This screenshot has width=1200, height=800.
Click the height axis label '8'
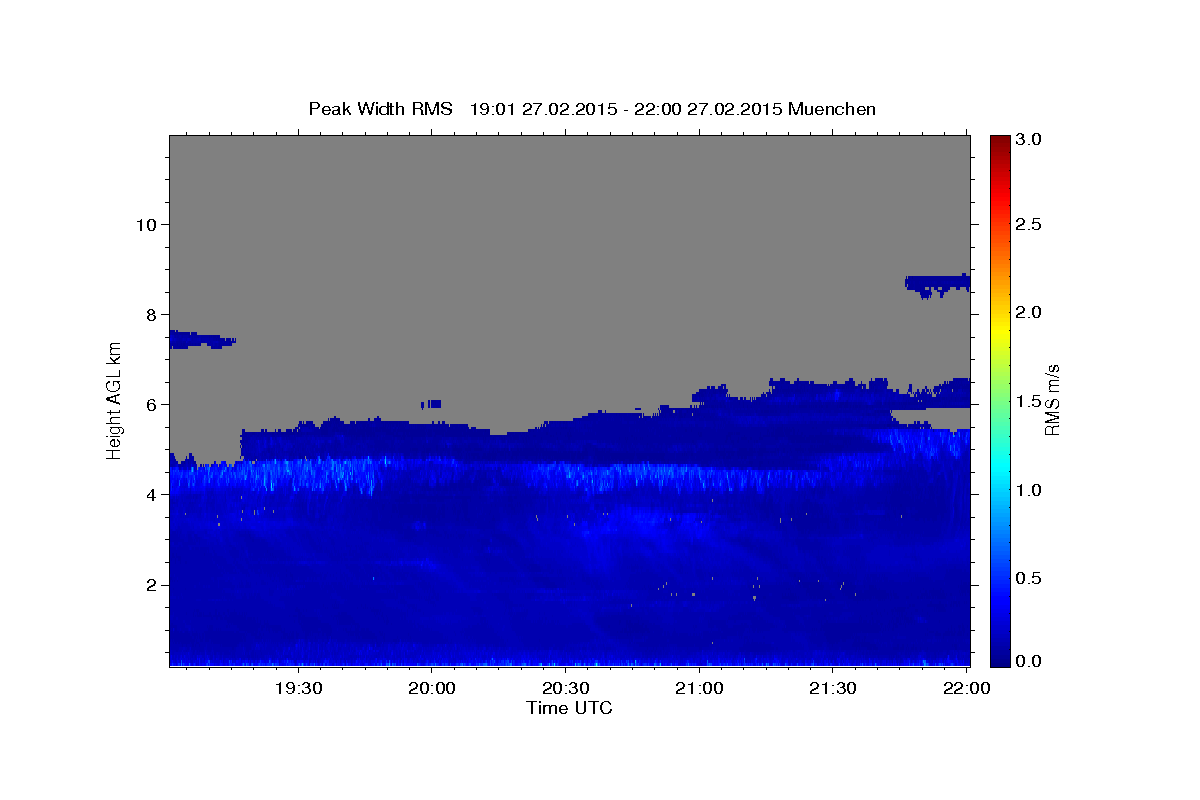tap(149, 314)
